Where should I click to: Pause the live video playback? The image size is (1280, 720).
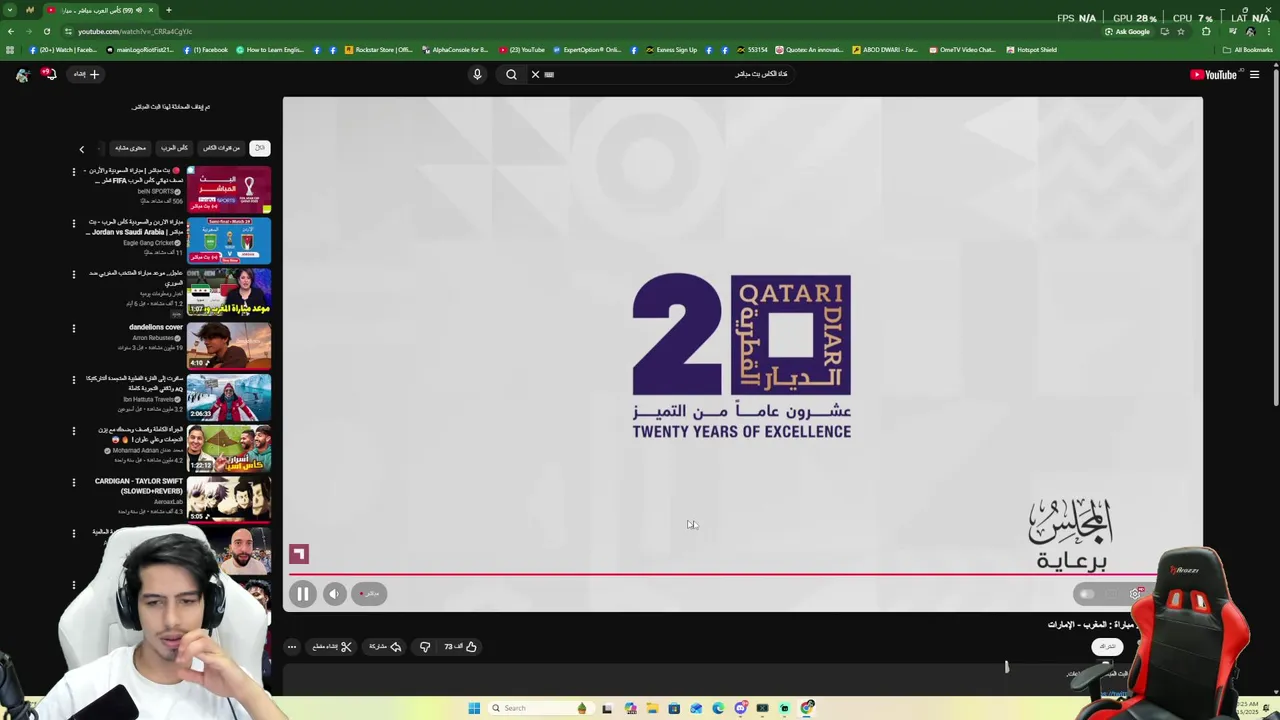click(302, 594)
